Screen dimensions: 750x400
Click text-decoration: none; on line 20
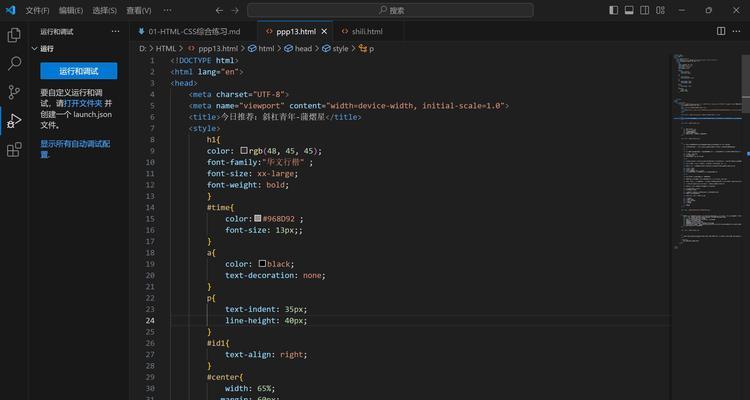276,275
